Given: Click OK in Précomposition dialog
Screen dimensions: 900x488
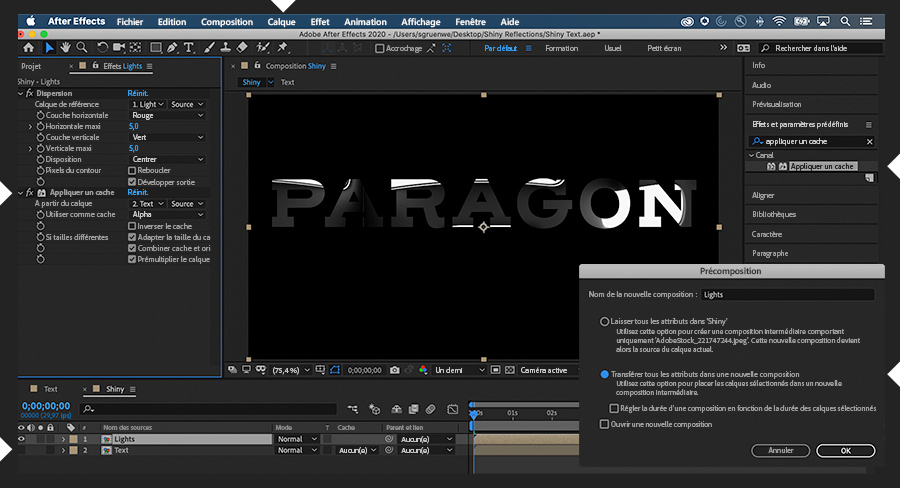Looking at the screenshot, I should coord(845,451).
